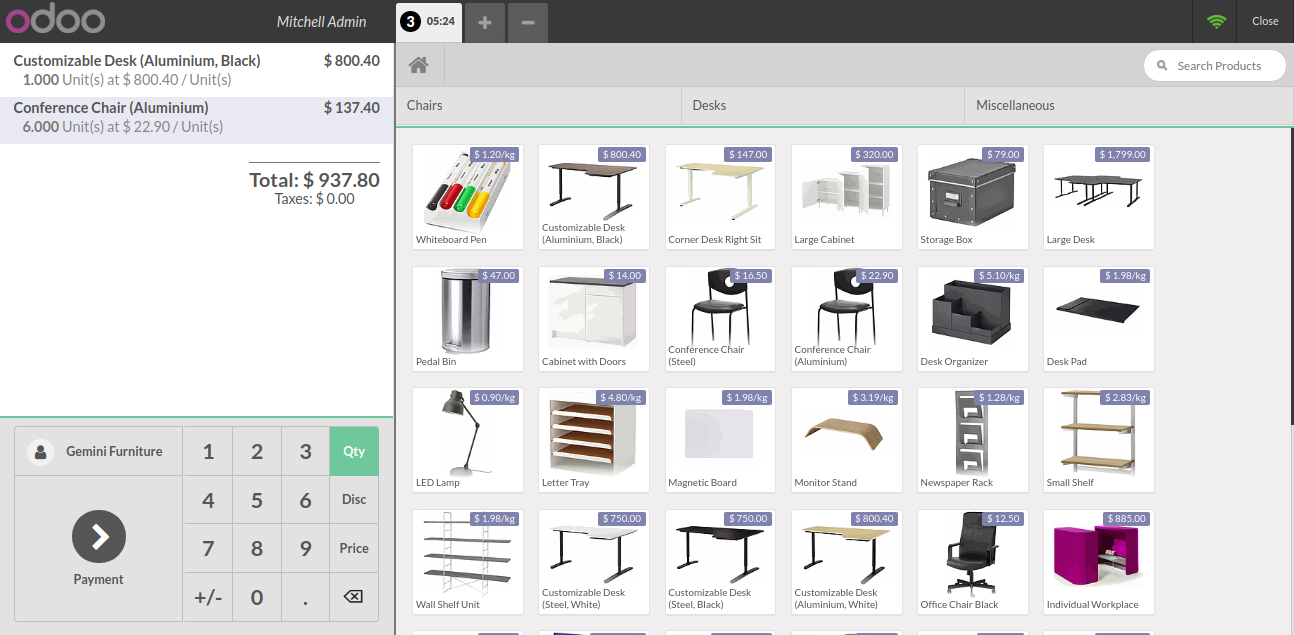Image resolution: width=1294 pixels, height=635 pixels.
Task: Add Whiteboard Pen product
Action: click(468, 197)
